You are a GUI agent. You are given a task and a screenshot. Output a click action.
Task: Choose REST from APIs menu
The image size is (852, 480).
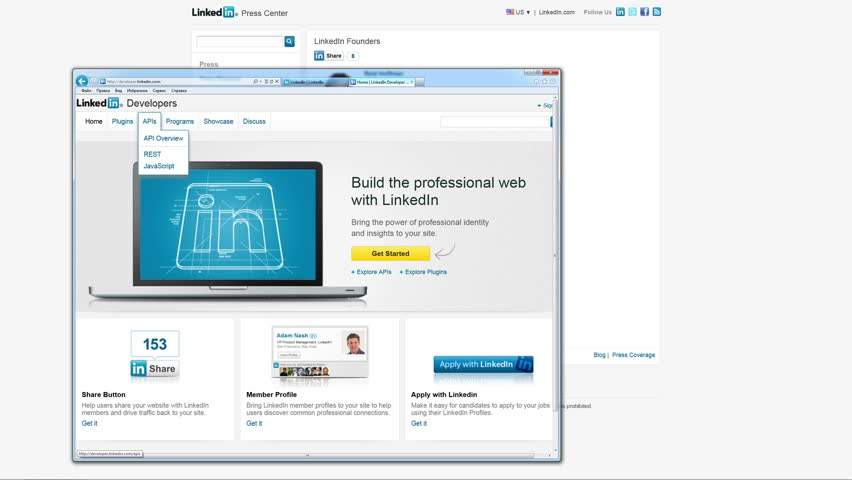[152, 154]
